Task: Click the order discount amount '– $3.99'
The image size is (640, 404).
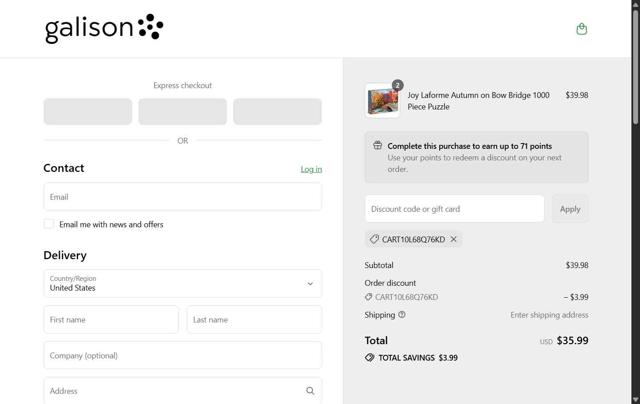Action: click(576, 297)
